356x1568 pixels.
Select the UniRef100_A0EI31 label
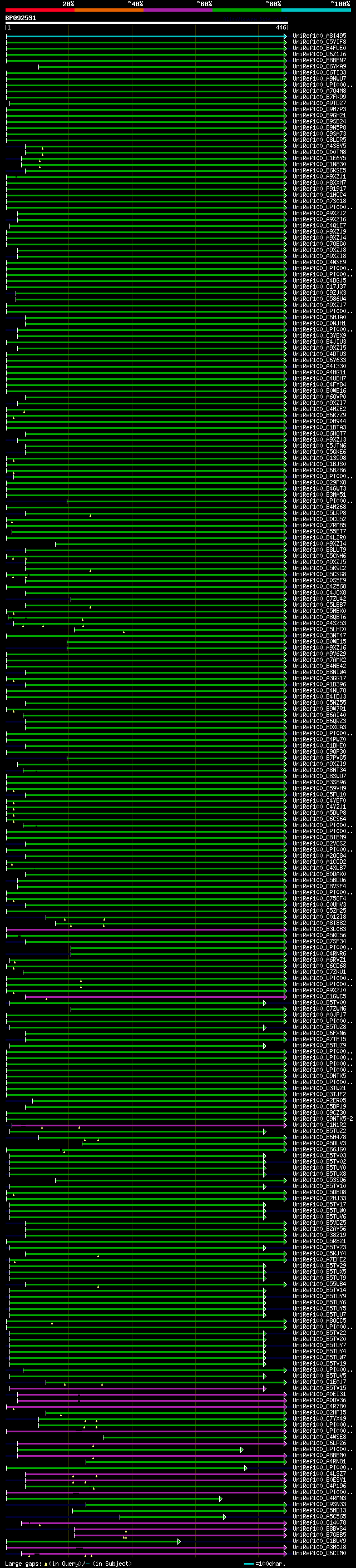point(319,1394)
